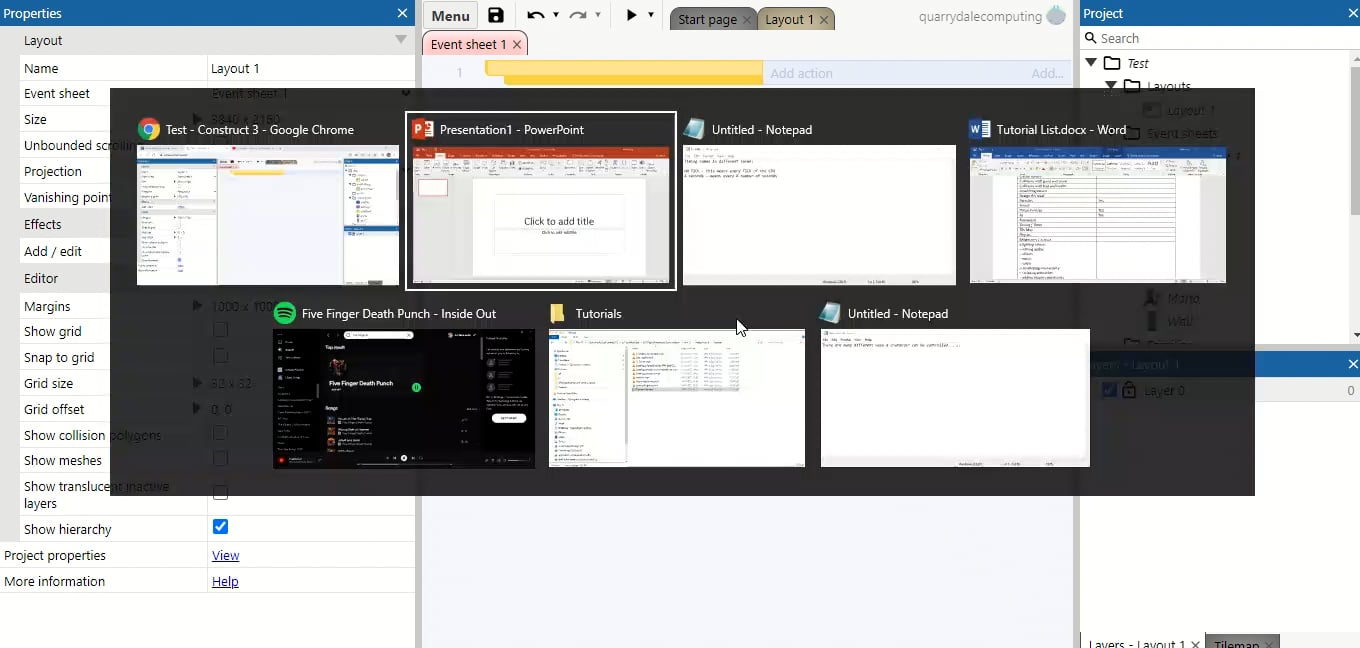Close the Layout 1 tab

[823, 20]
